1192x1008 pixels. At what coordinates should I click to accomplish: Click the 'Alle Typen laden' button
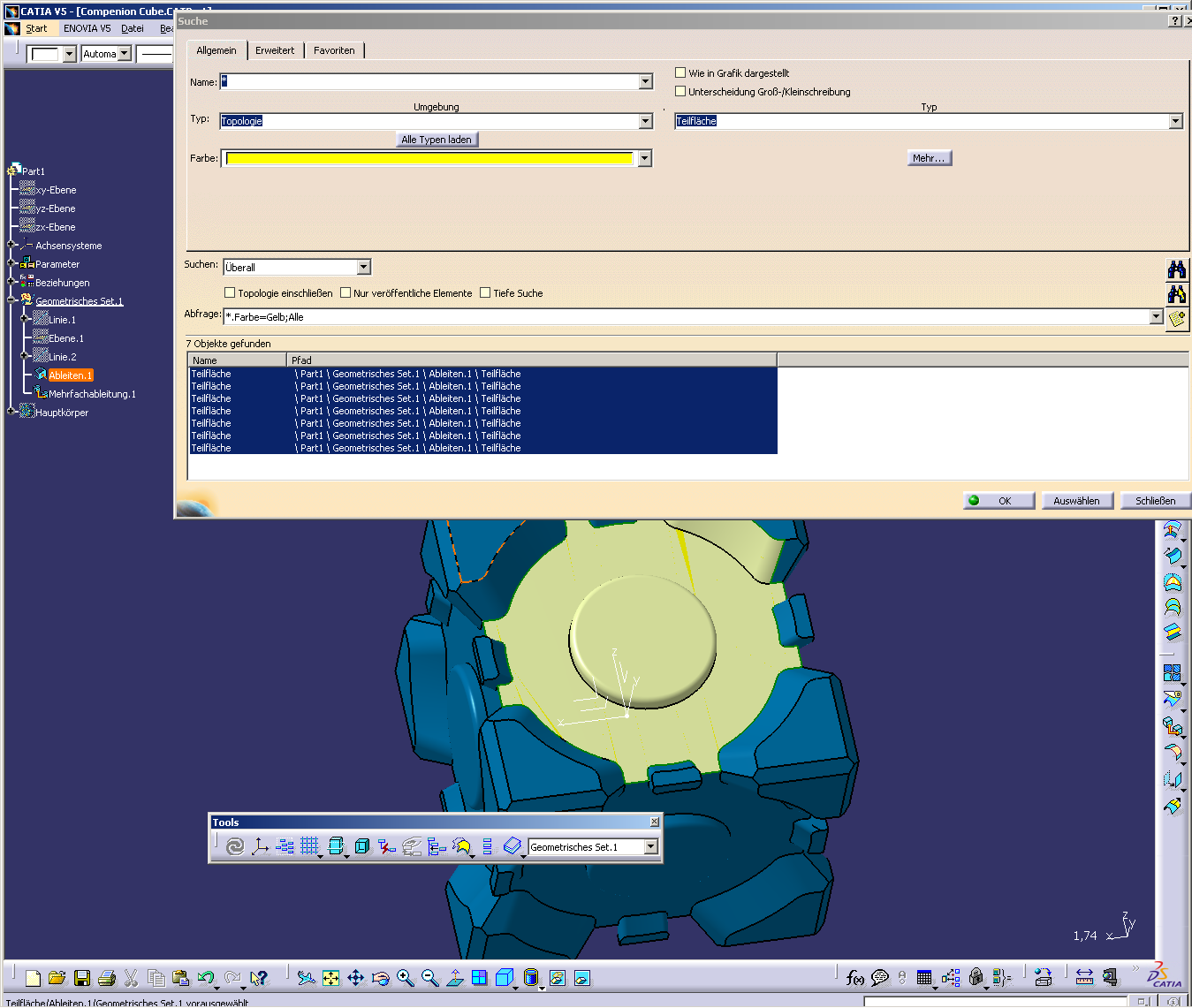tap(437, 140)
